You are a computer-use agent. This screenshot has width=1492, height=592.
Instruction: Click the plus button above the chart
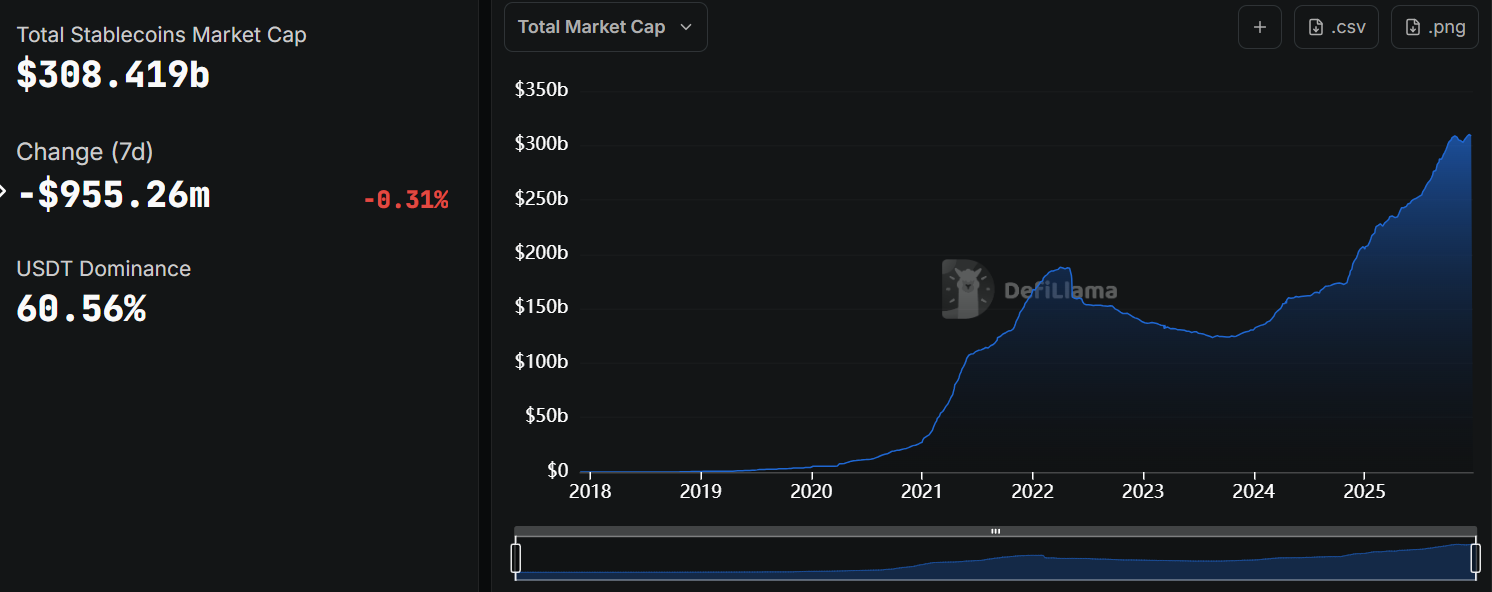[x=1260, y=27]
